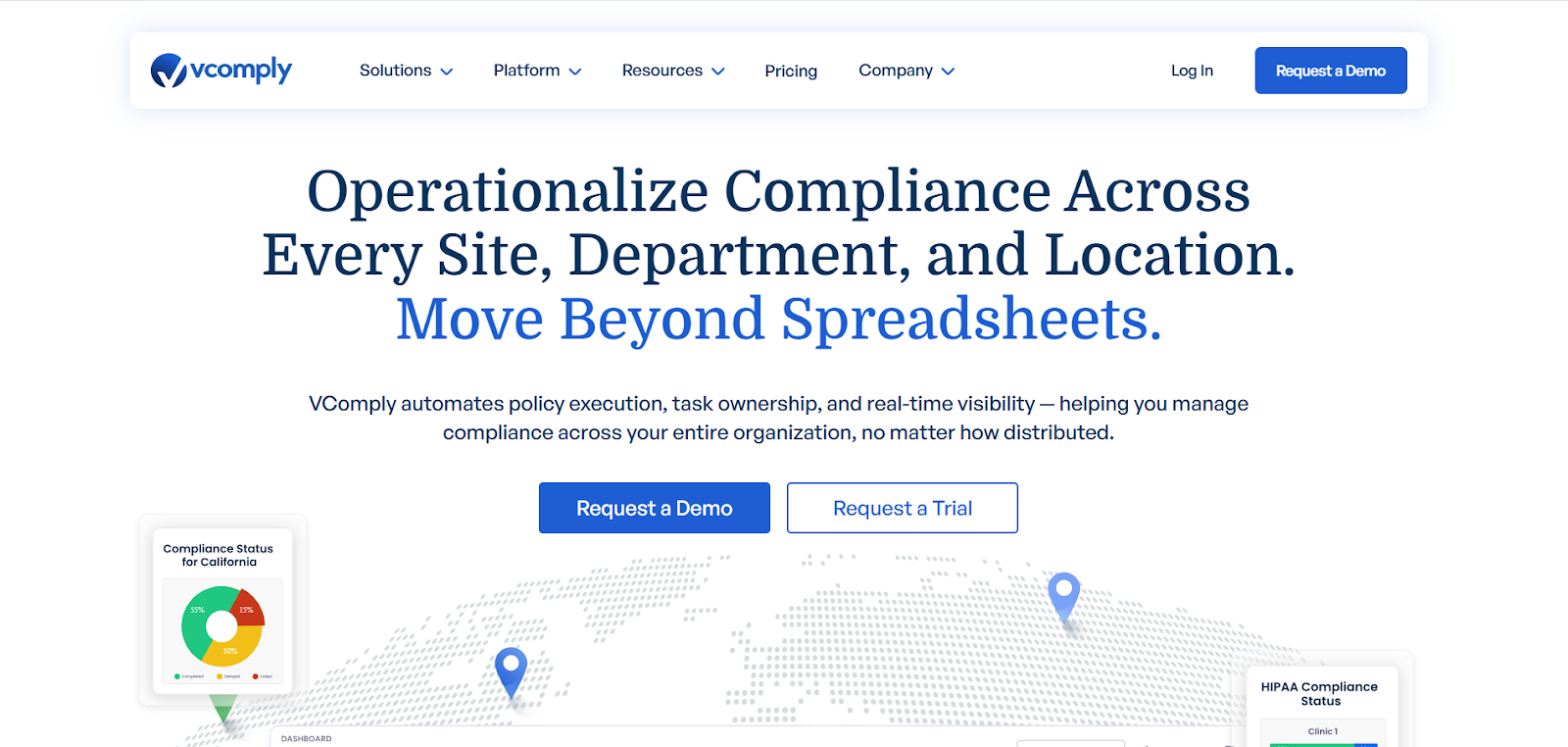
Task: Expand the Platform chevron arrow
Action: [x=575, y=72]
